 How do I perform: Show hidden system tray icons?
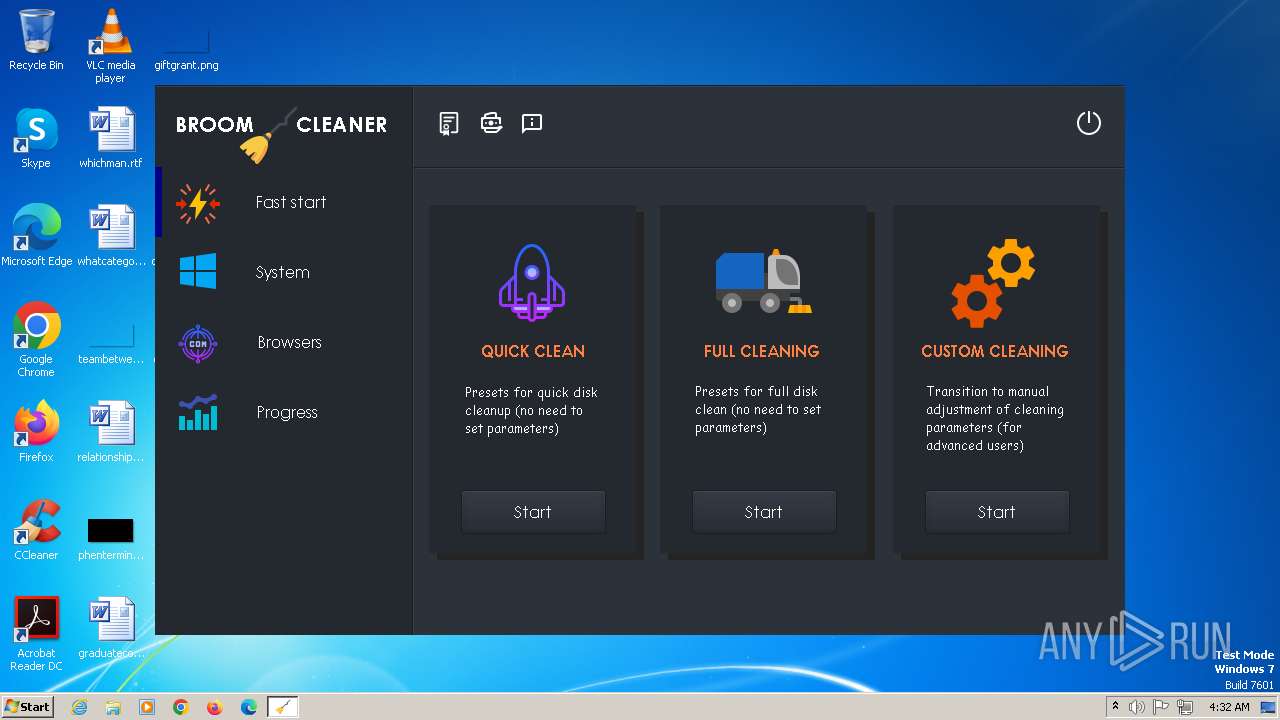tap(1115, 706)
